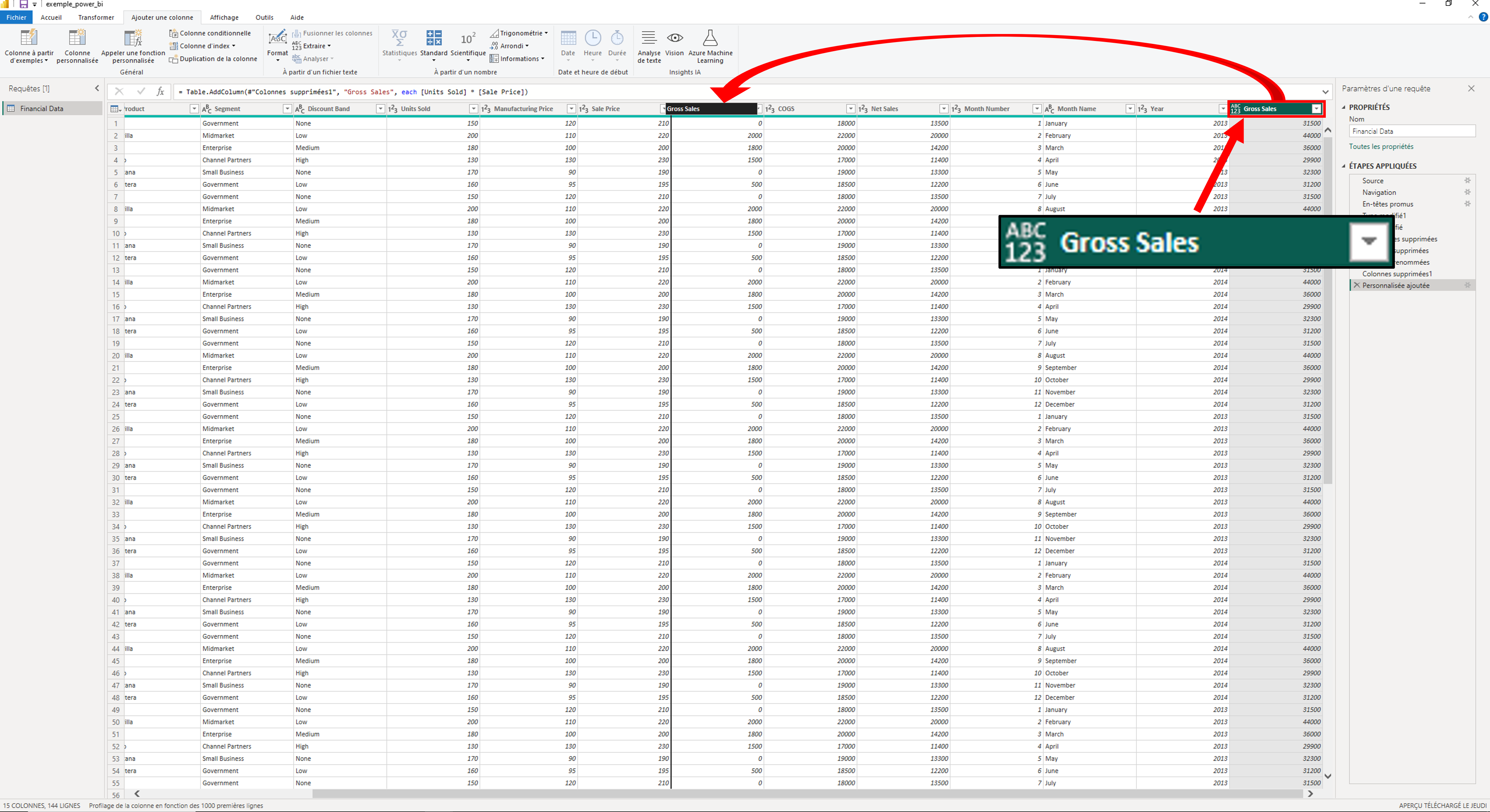This screenshot has height=812, width=1490.
Task: Open the Units Sold column filter dropdown
Action: (x=473, y=109)
